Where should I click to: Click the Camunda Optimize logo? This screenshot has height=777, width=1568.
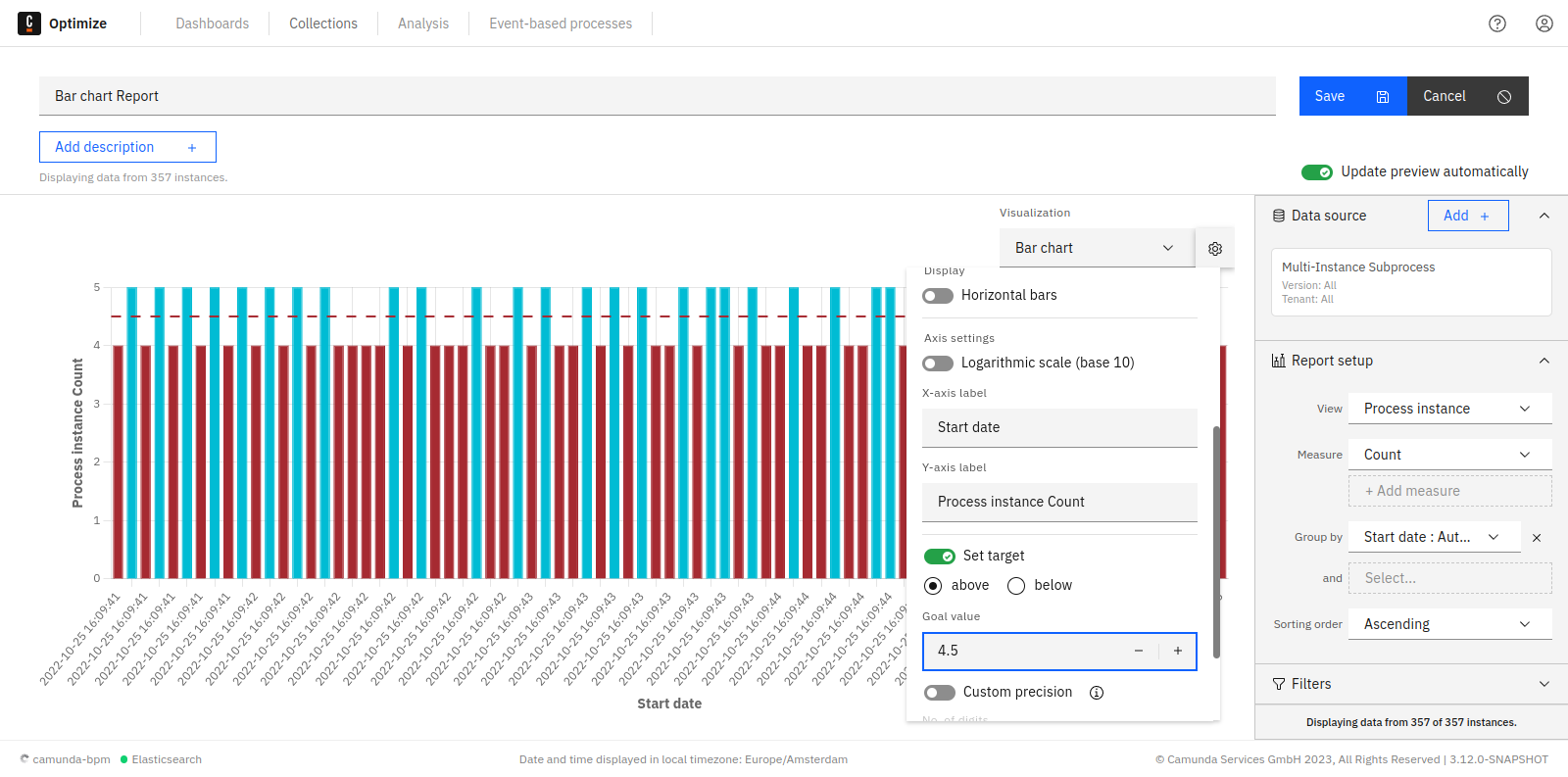(x=29, y=24)
